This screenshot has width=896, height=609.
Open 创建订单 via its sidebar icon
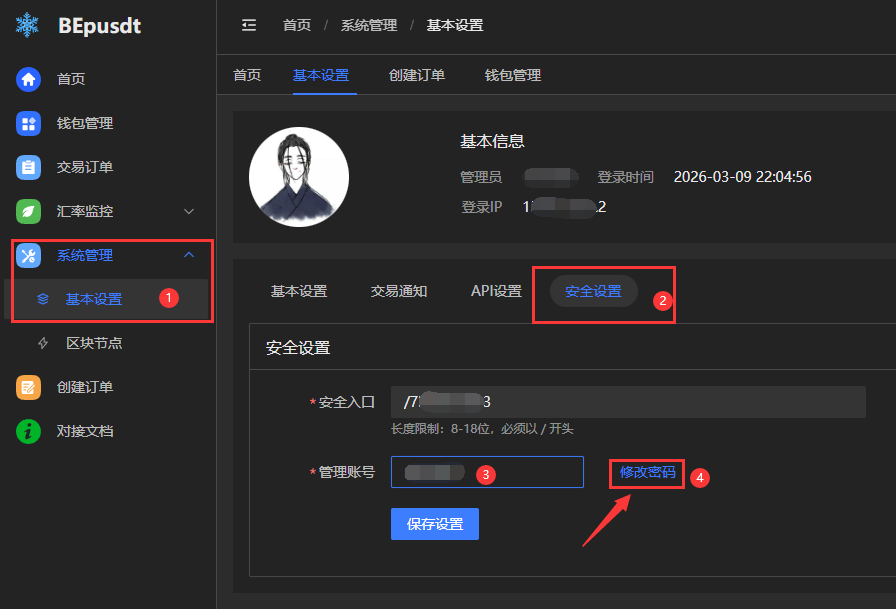tap(28, 387)
